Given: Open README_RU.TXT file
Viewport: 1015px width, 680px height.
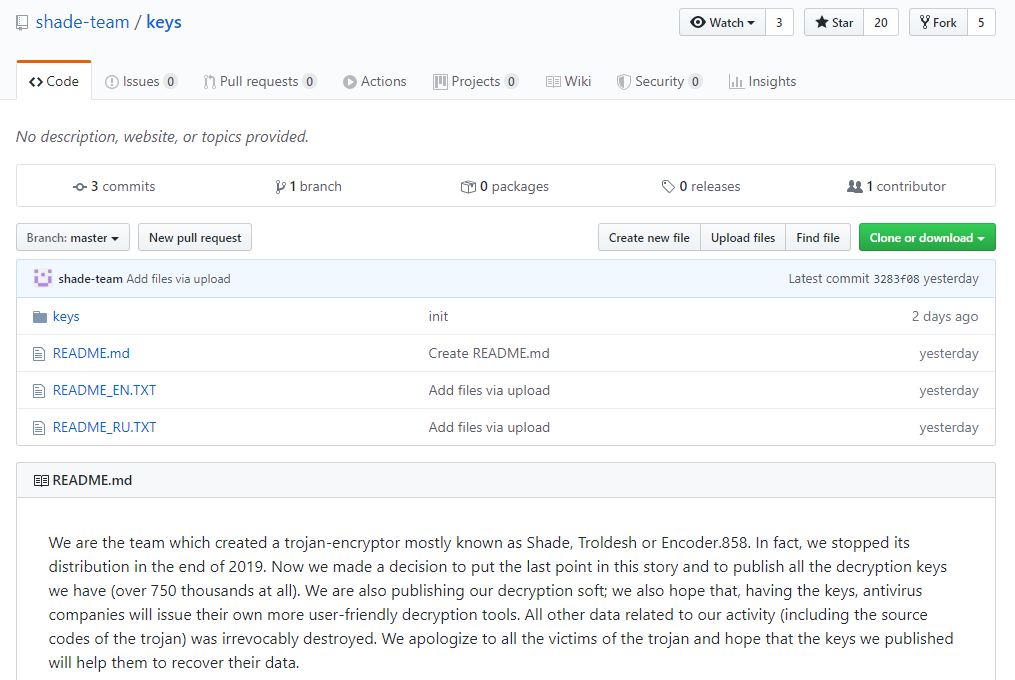Looking at the screenshot, I should pos(104,427).
